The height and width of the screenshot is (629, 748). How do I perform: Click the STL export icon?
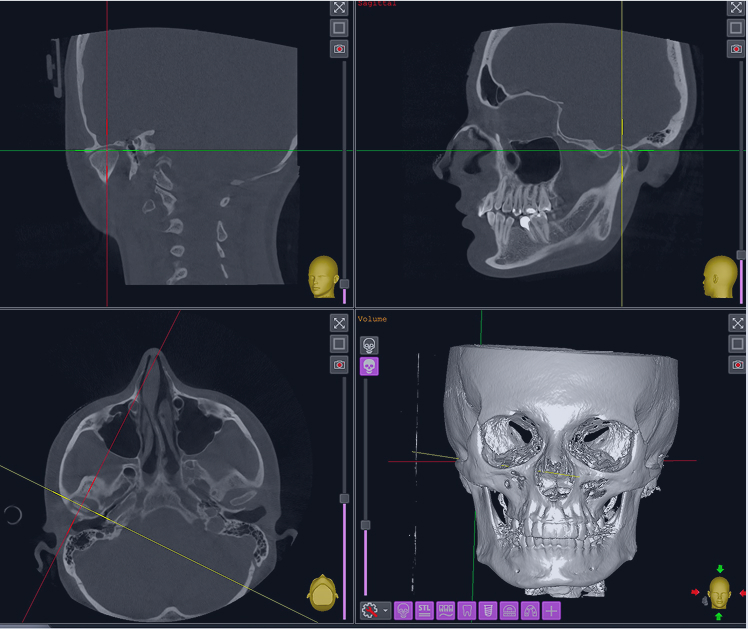(424, 610)
